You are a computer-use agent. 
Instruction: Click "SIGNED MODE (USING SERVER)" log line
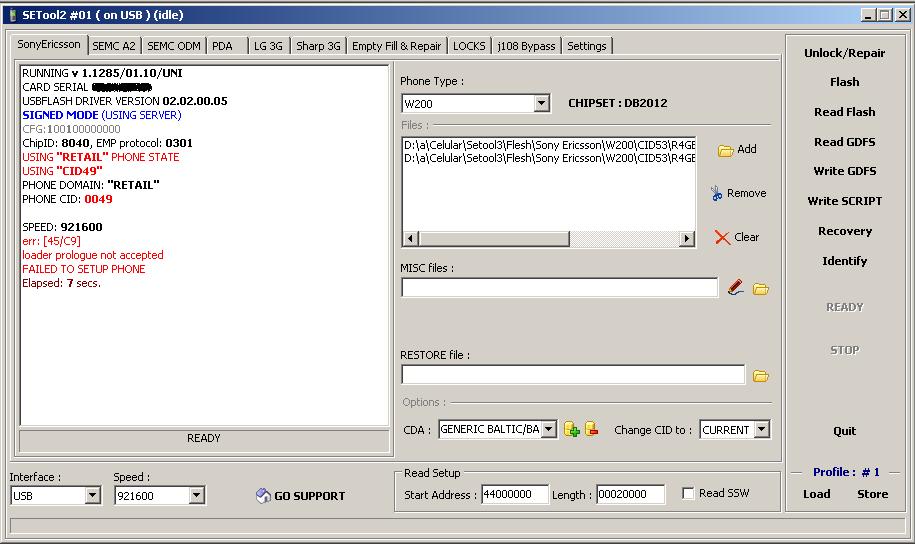point(102,115)
